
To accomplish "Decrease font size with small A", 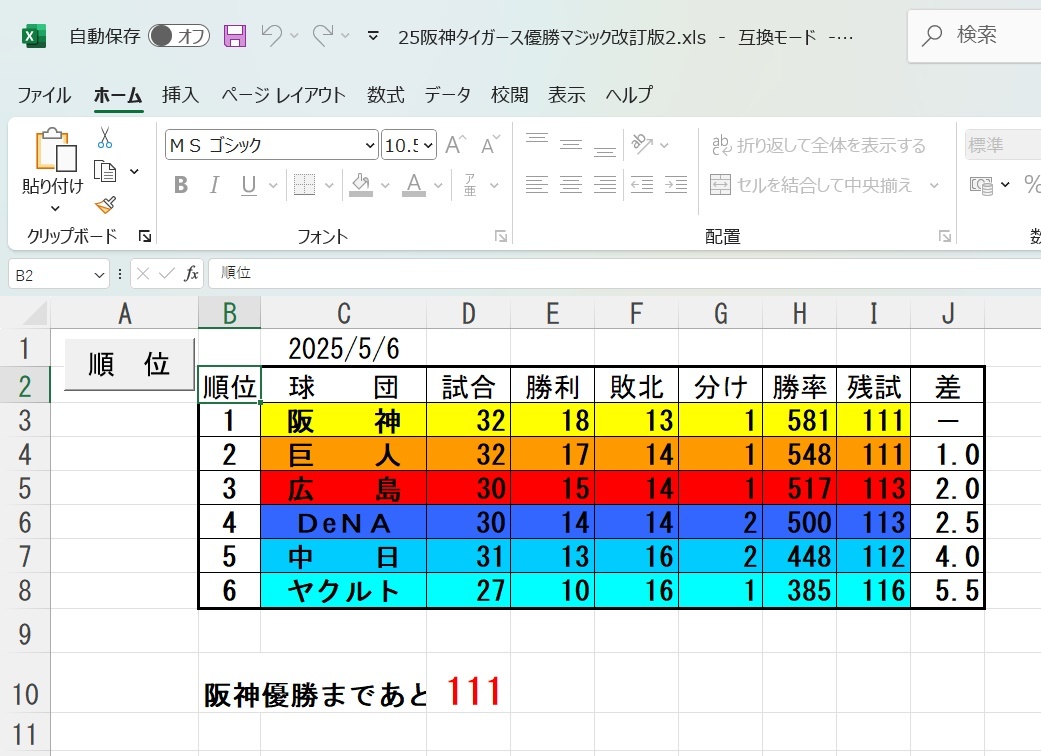I will tap(491, 145).
